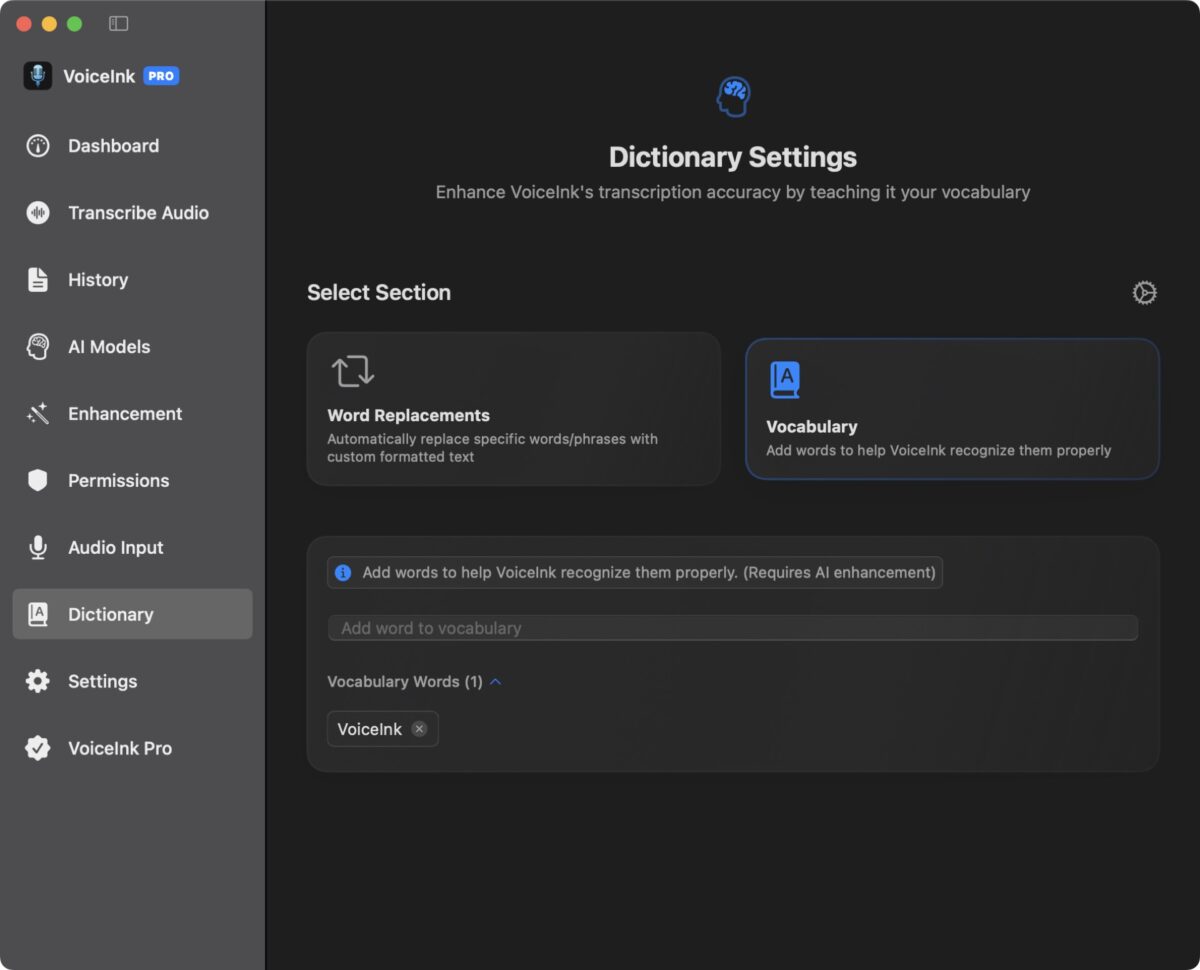Select the Vocabulary card title

811,426
